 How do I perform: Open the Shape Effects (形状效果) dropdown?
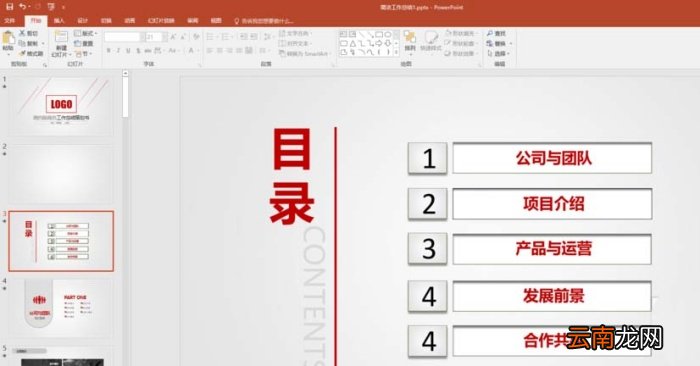pos(461,54)
